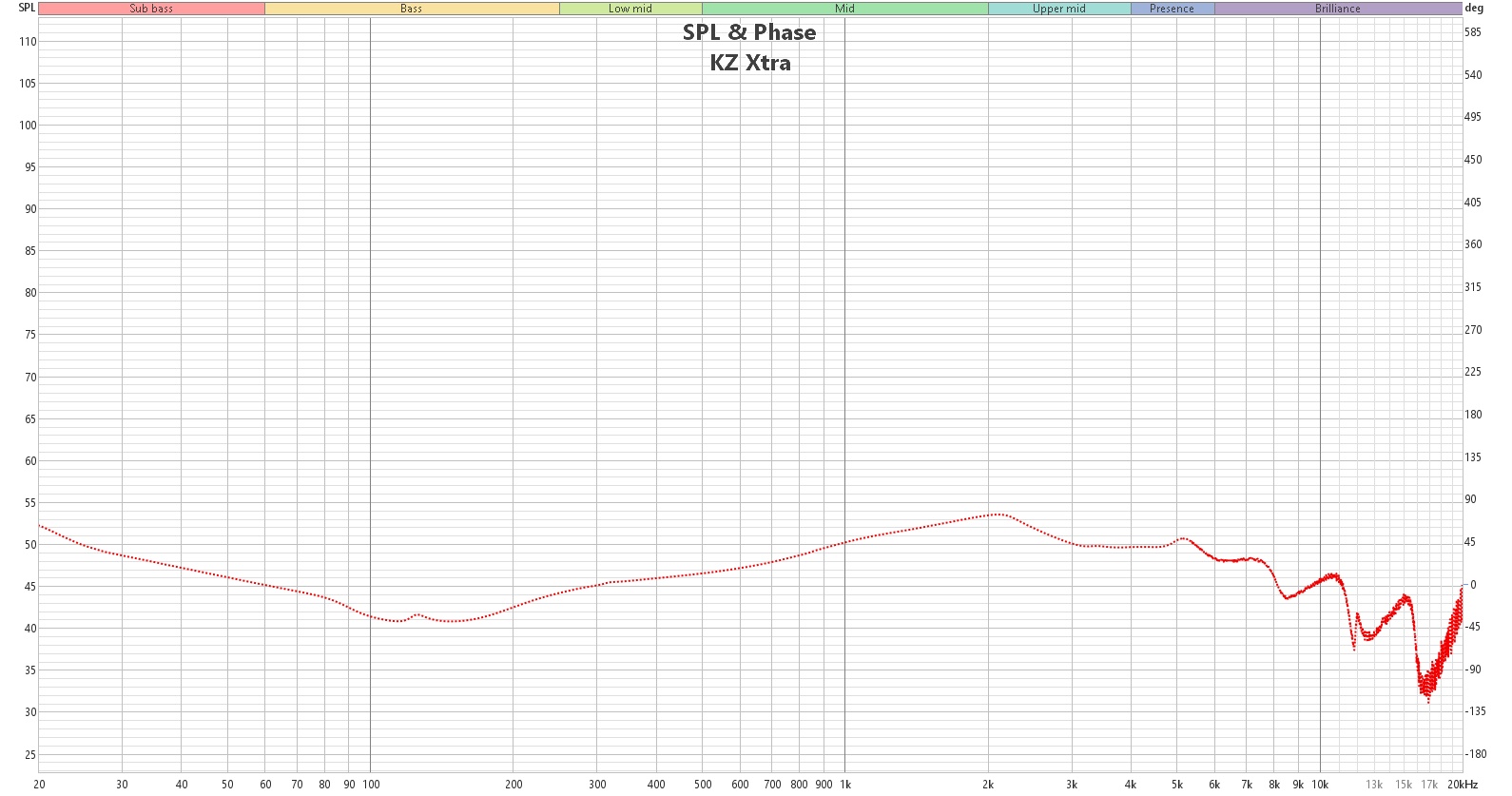
Task: Click the -45 value on the phase axis
Action: (1472, 627)
